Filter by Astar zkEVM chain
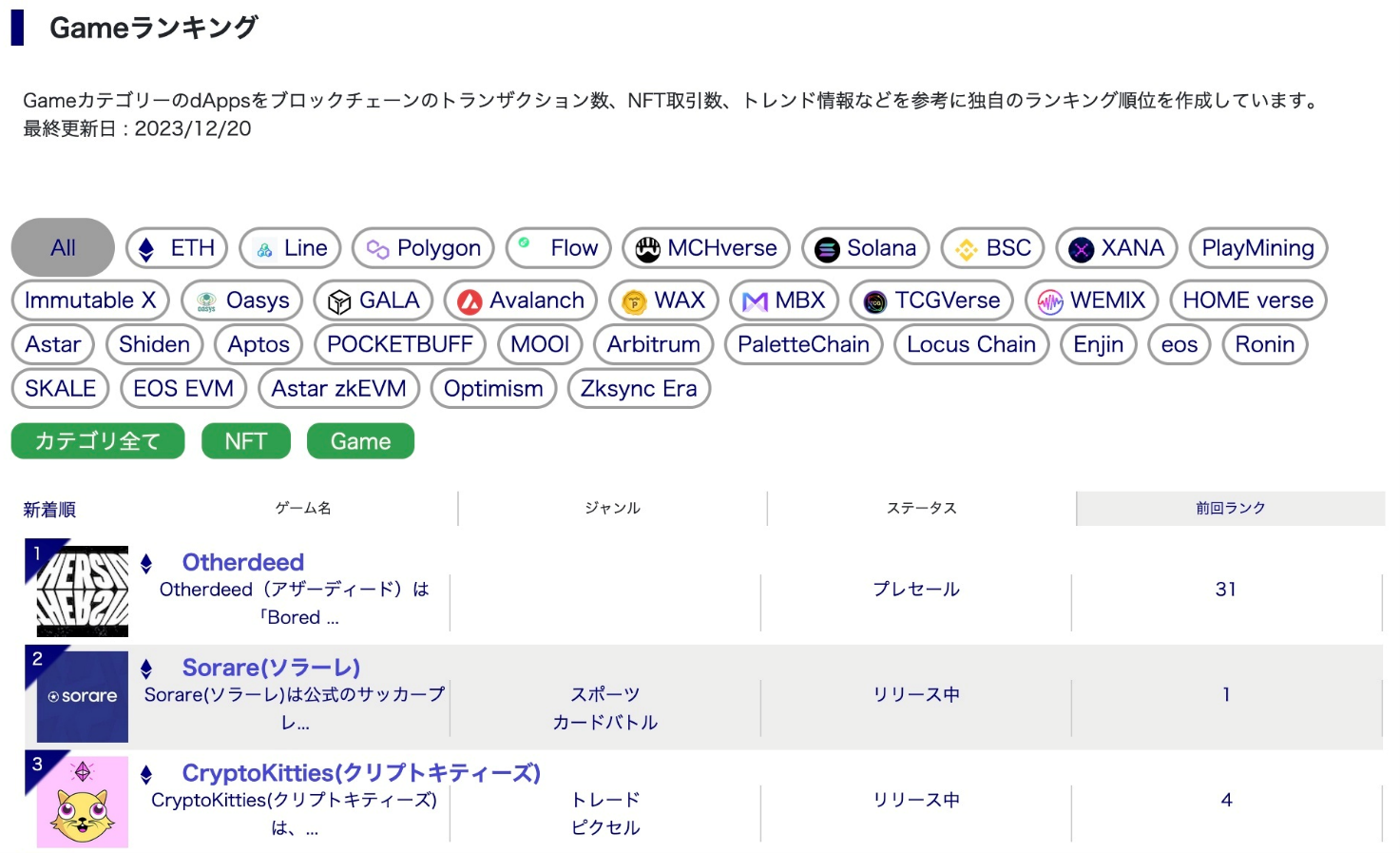 pos(338,389)
